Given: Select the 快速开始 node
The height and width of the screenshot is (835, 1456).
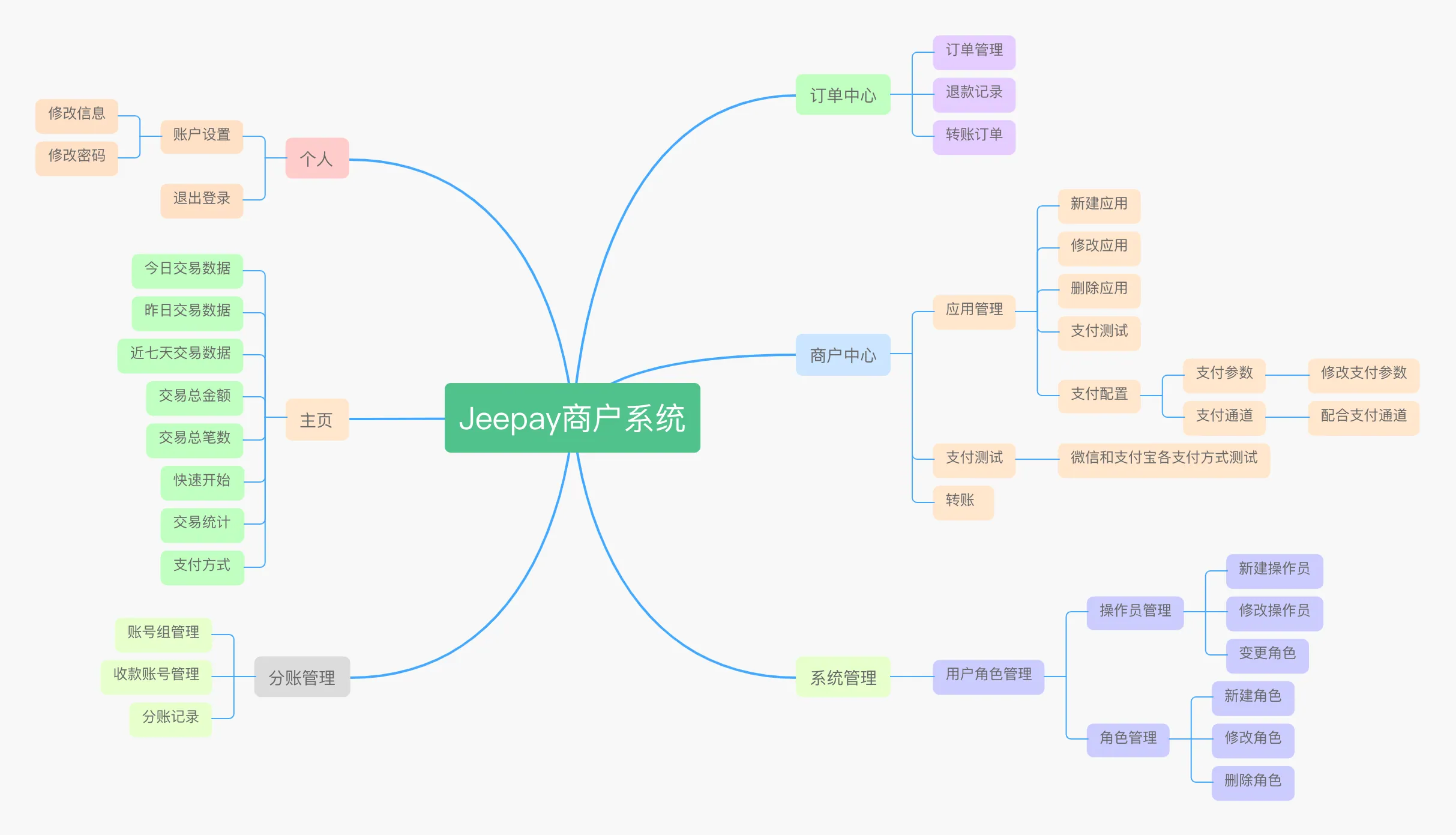Looking at the screenshot, I should click(202, 483).
